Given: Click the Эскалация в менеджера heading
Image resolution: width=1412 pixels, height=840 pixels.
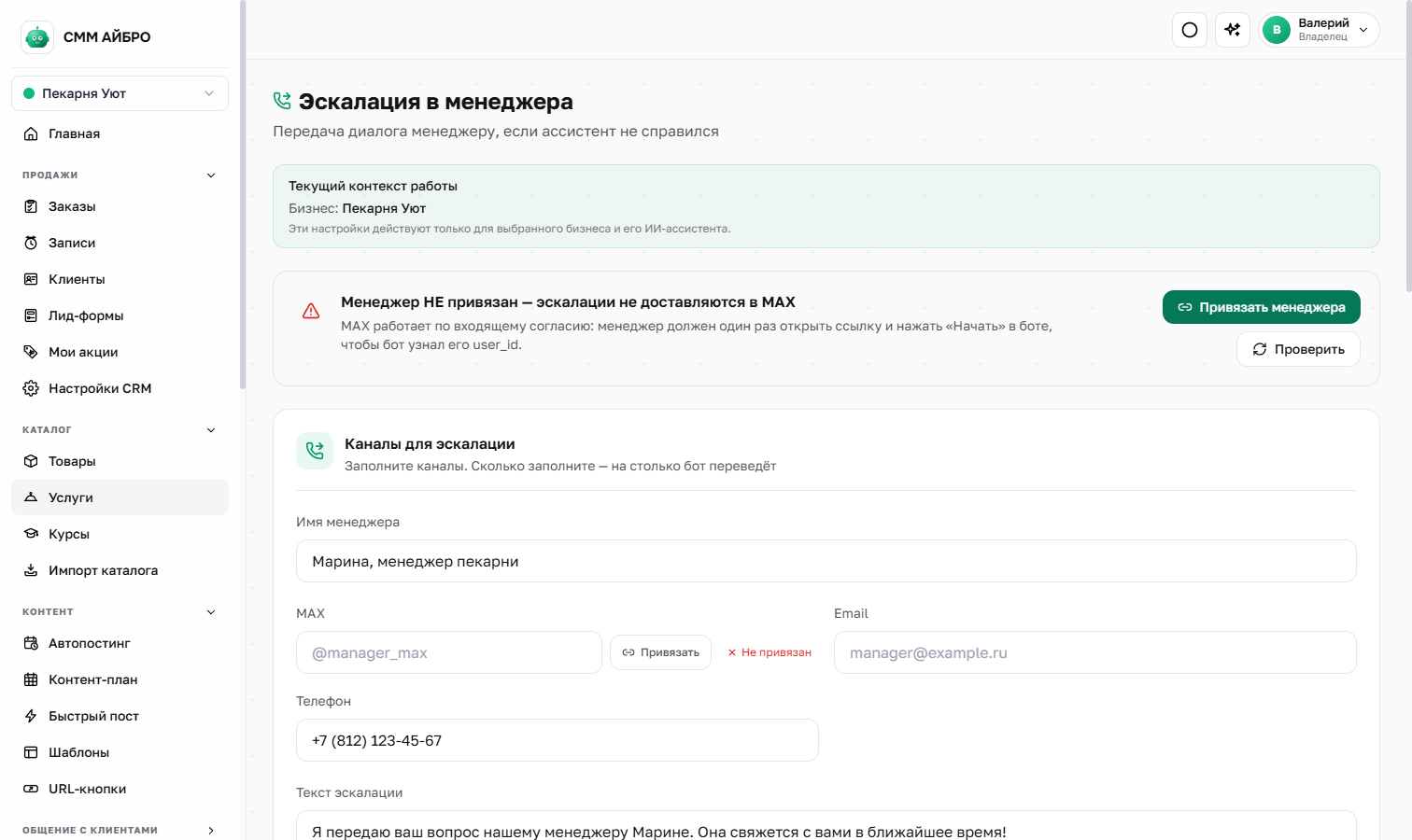Looking at the screenshot, I should pyautogui.click(x=436, y=101).
